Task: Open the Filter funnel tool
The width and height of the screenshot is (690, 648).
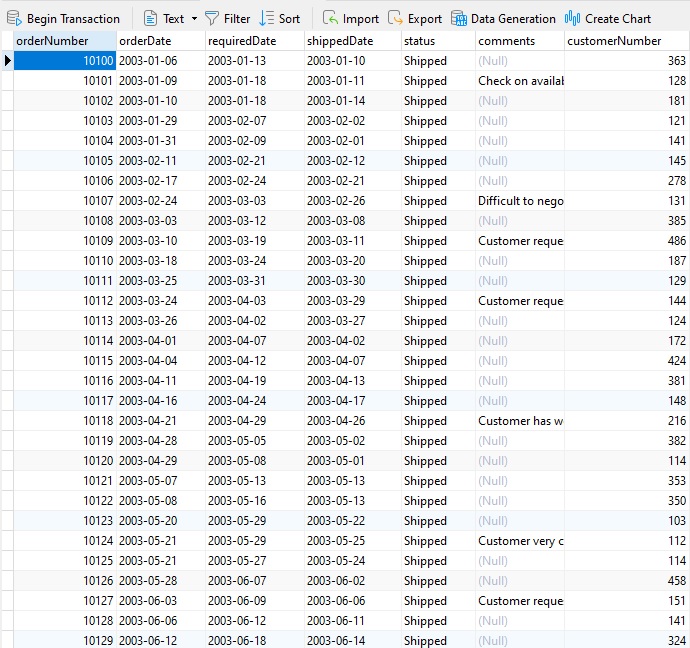Action: tap(212, 18)
